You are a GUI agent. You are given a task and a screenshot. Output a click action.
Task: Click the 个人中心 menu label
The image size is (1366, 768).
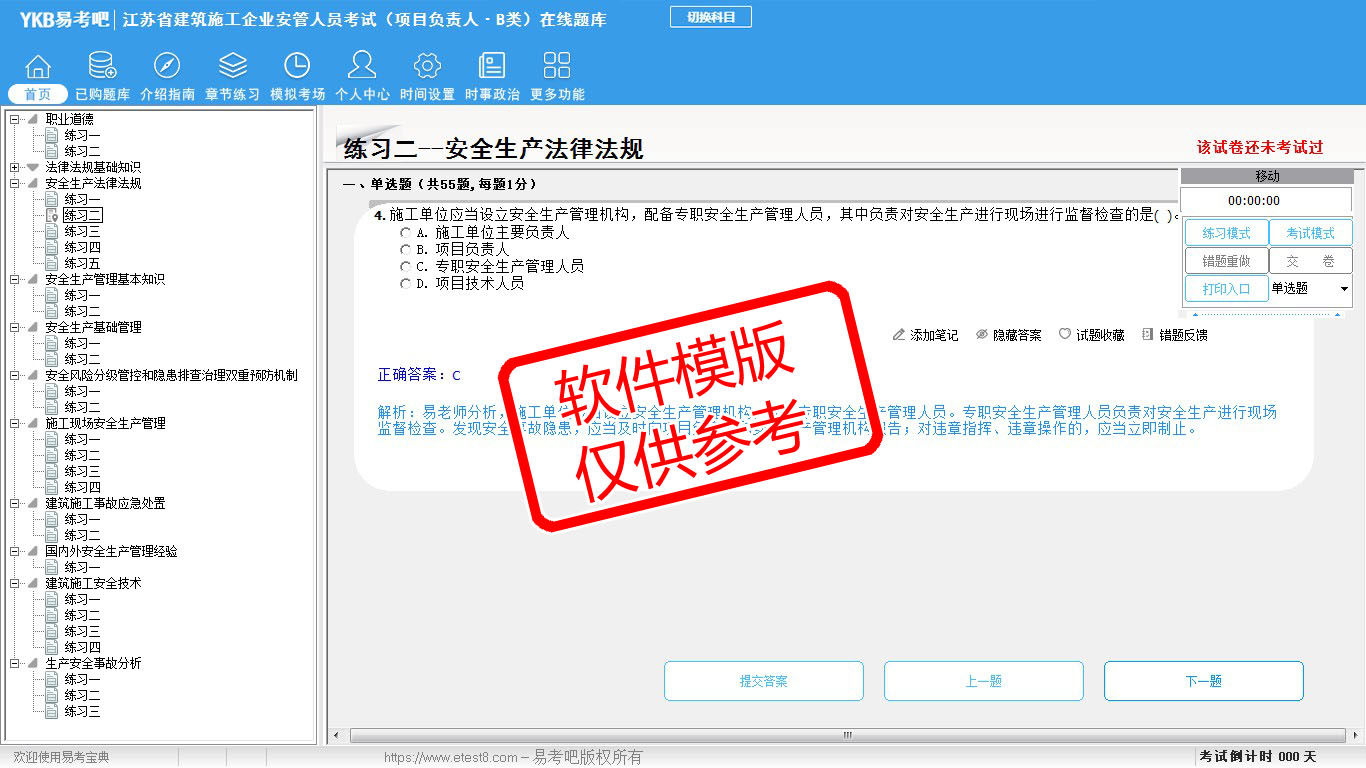(x=362, y=94)
